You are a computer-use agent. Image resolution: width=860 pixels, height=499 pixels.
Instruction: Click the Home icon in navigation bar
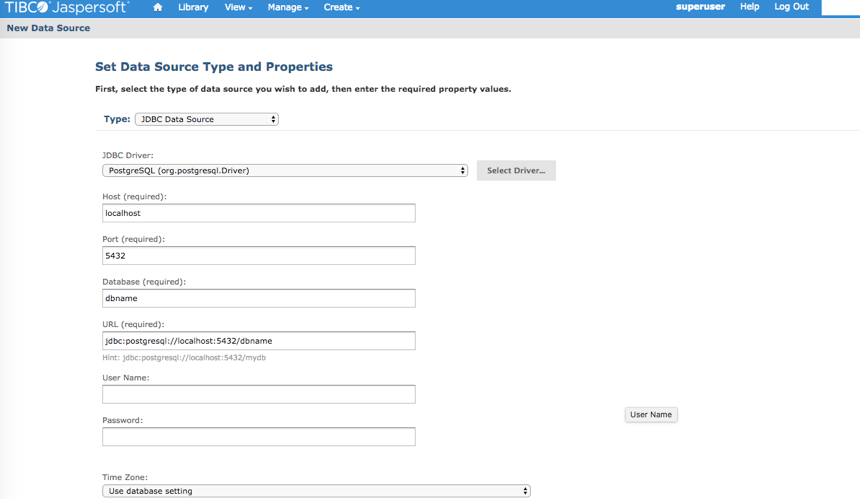coord(157,7)
